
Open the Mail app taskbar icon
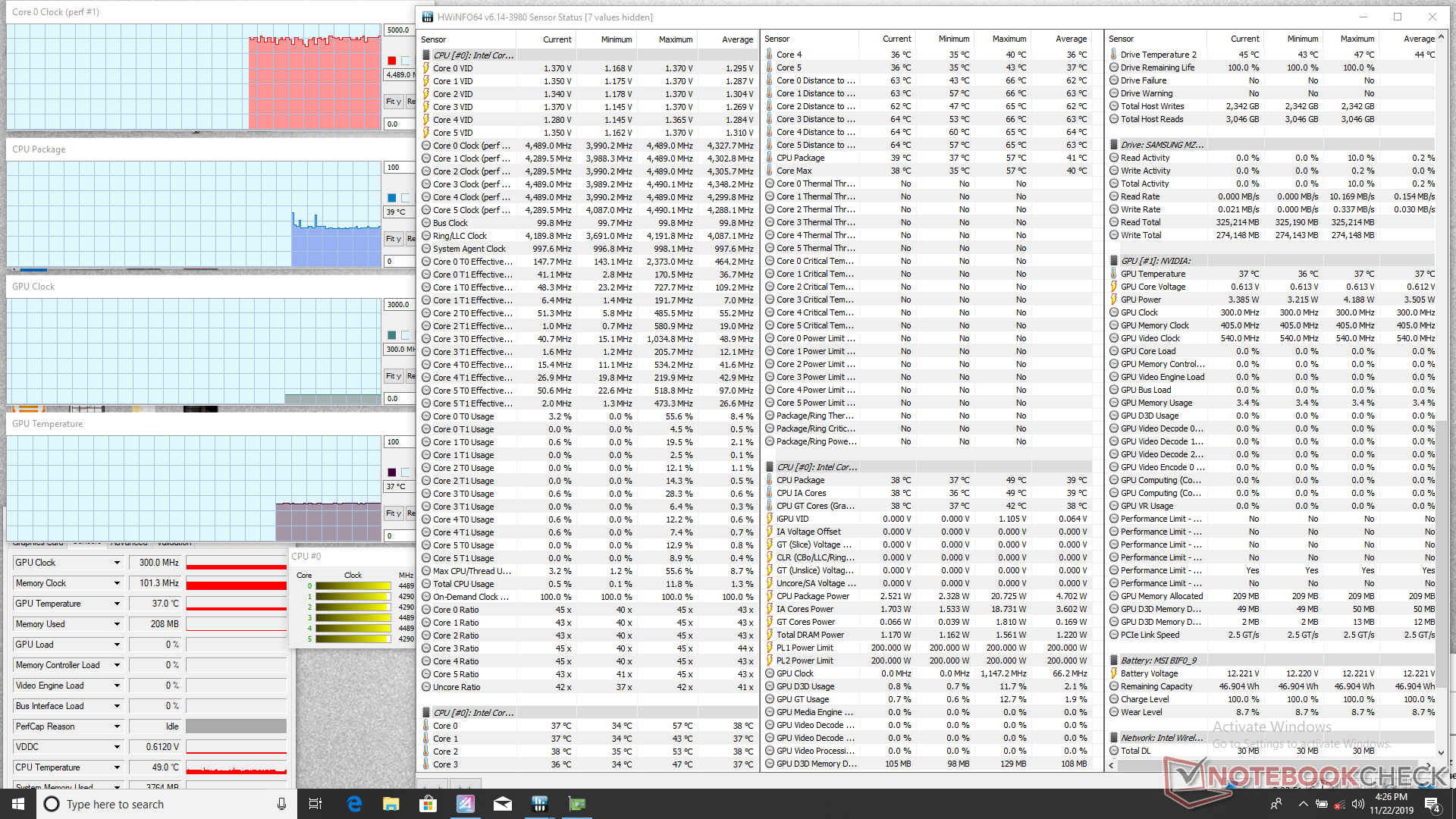click(x=503, y=804)
